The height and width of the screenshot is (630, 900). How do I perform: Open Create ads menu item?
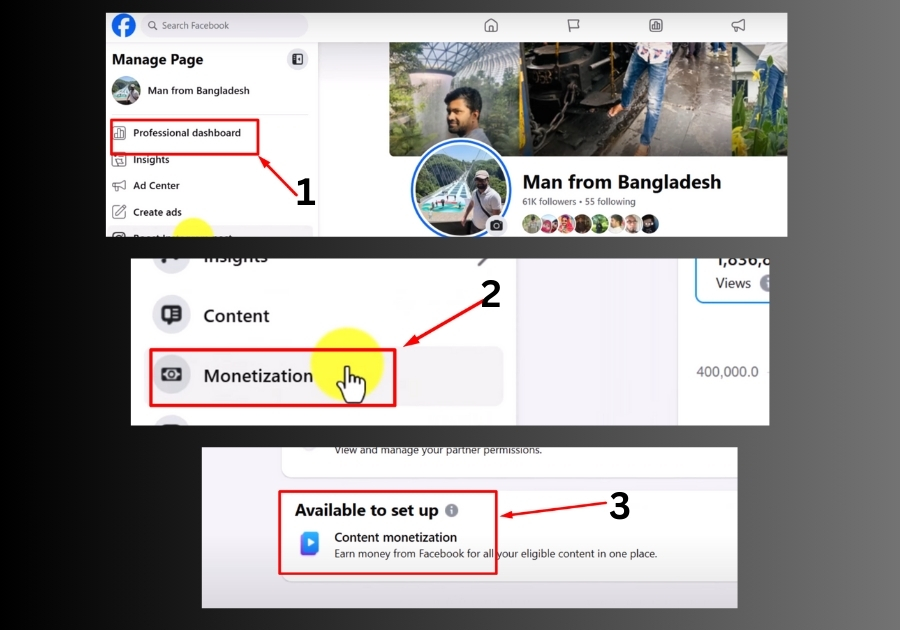coord(157,212)
